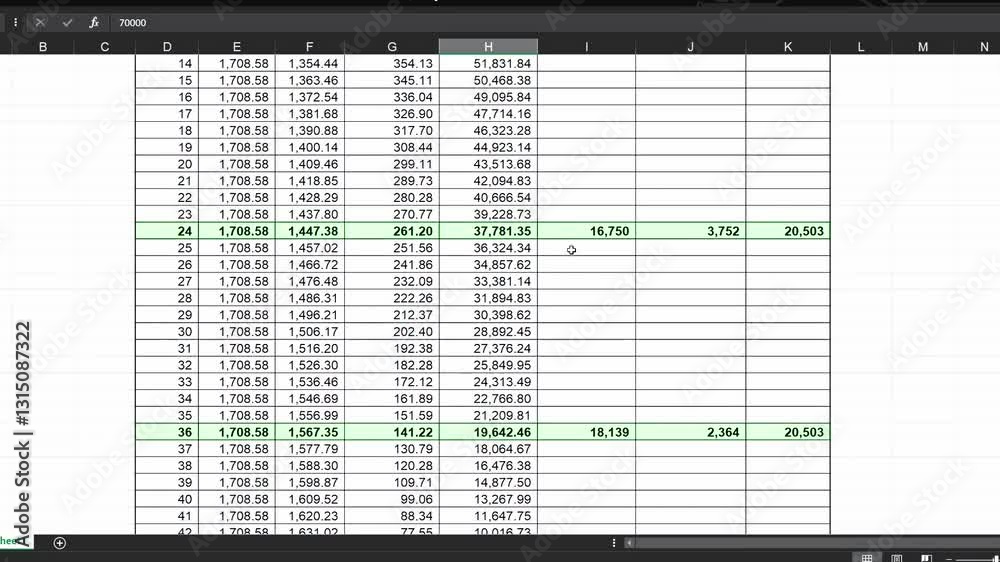
Task: Select the bold cell 261.20
Action: click(x=392, y=231)
